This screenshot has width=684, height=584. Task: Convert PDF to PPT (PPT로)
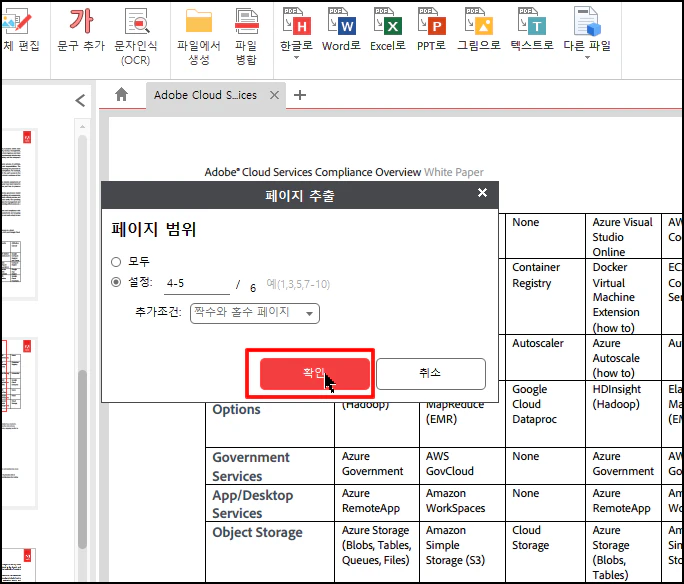[431, 31]
